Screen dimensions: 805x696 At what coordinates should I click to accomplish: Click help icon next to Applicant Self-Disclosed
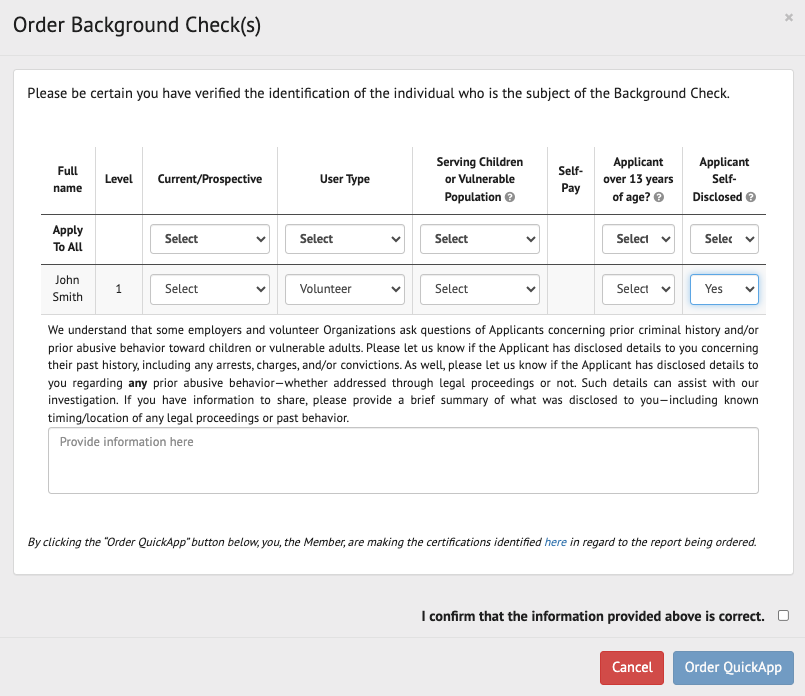click(751, 197)
